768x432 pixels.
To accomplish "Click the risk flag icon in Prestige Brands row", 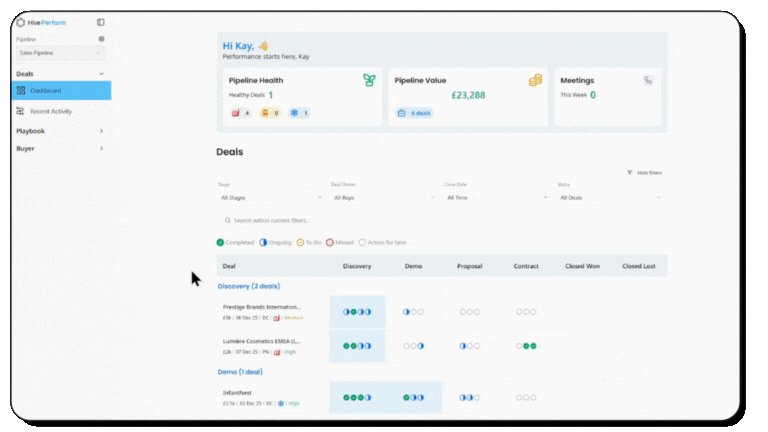I will coord(276,318).
